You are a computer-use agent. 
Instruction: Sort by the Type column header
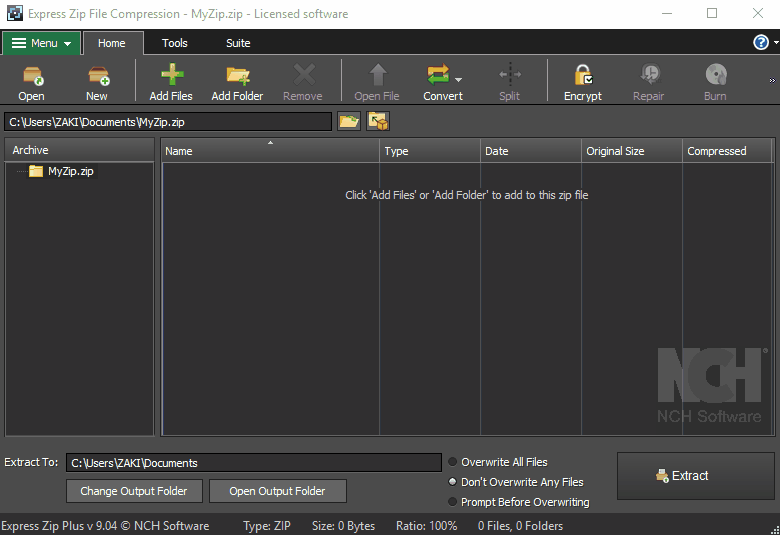[x=430, y=151]
